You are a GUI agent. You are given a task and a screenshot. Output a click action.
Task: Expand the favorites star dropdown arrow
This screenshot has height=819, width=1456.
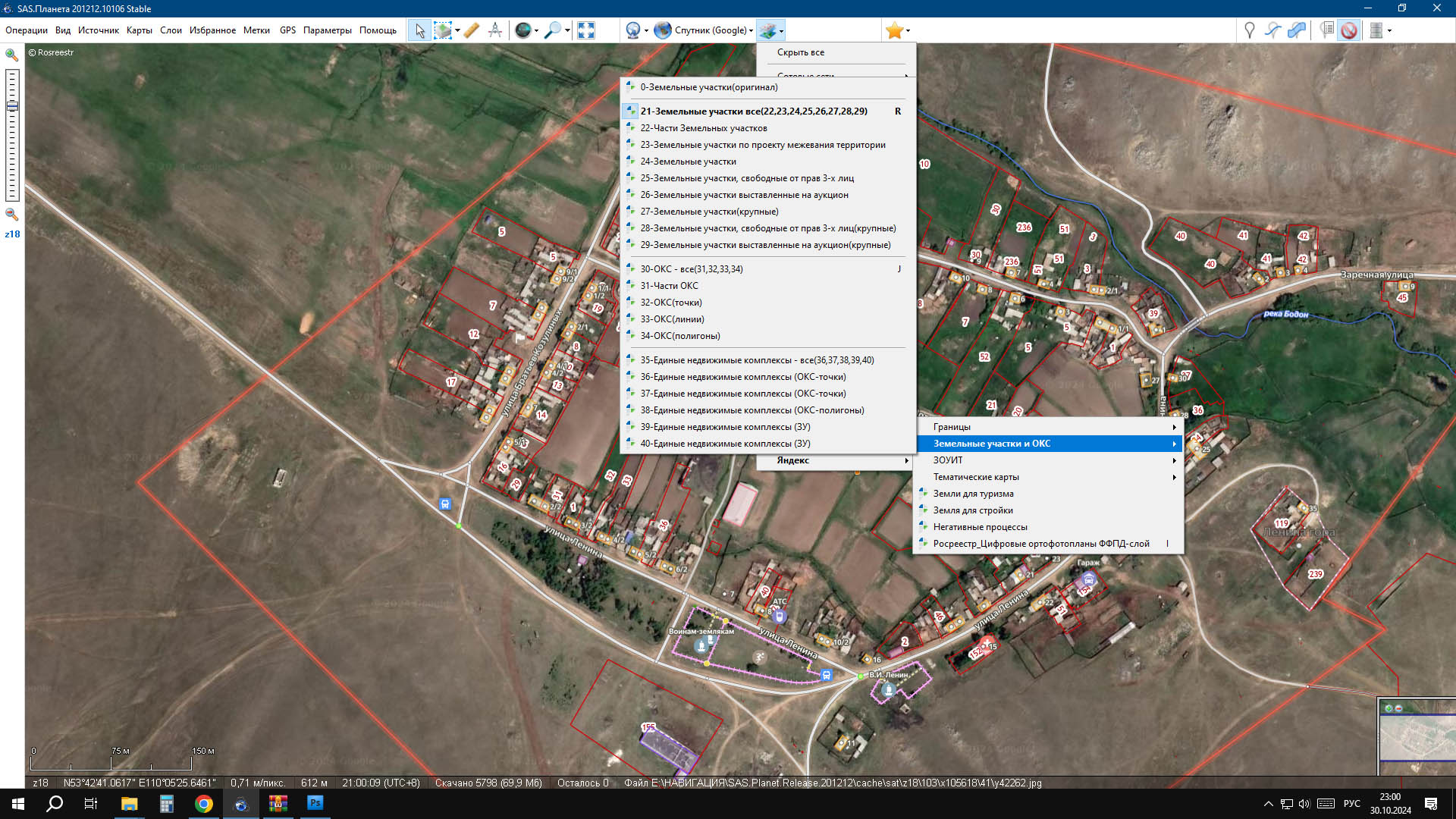tap(908, 31)
